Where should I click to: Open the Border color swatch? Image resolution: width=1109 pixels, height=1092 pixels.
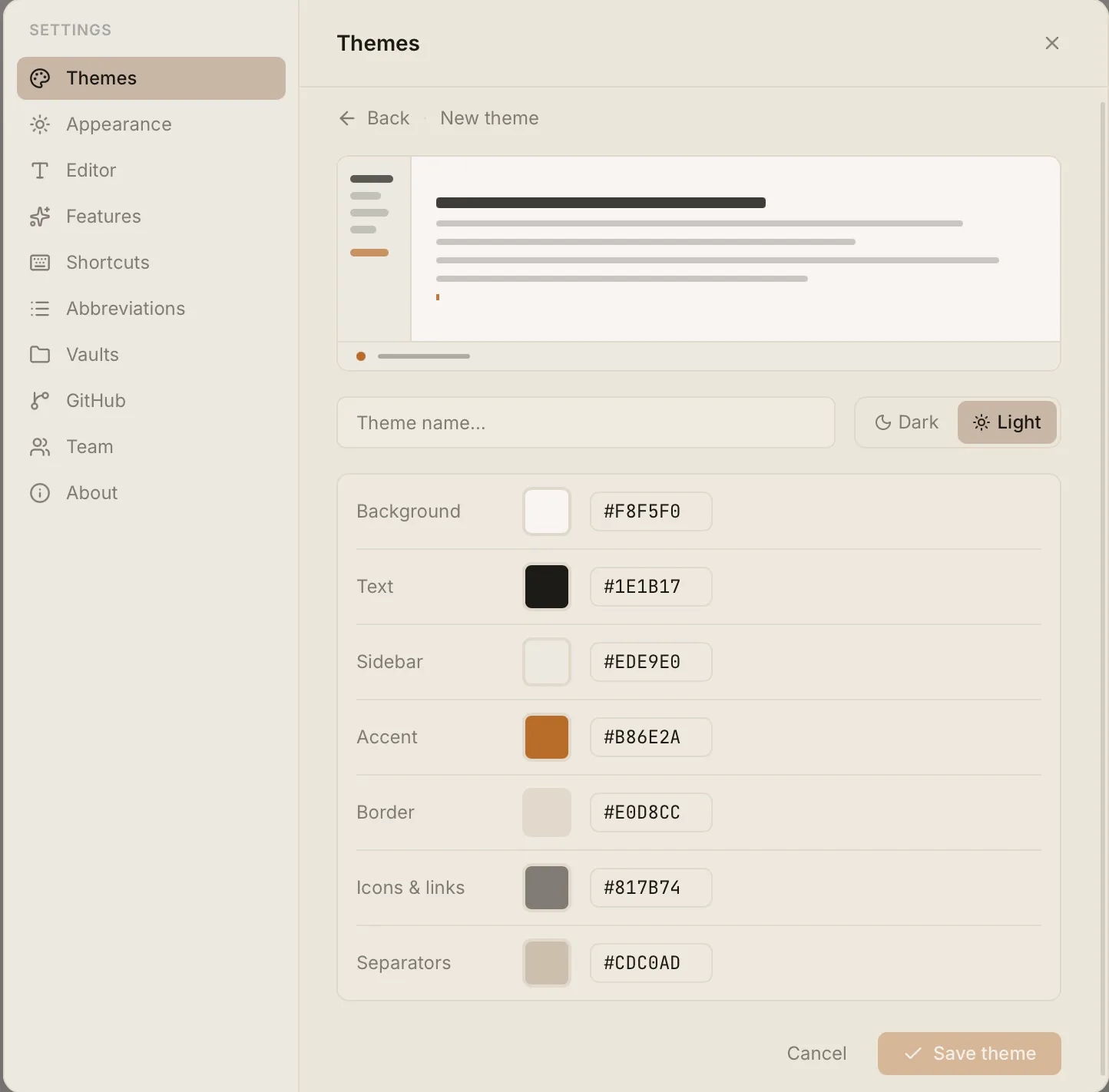coord(547,812)
